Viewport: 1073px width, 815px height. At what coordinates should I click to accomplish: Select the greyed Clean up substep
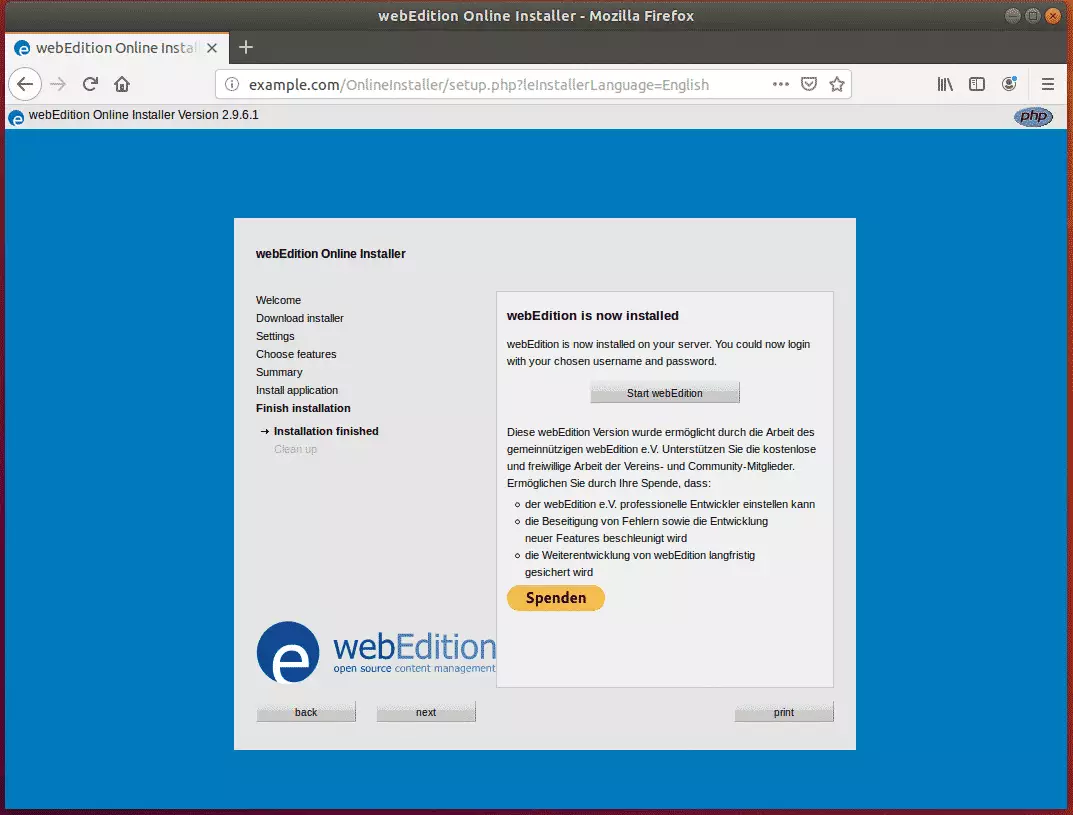[296, 449]
